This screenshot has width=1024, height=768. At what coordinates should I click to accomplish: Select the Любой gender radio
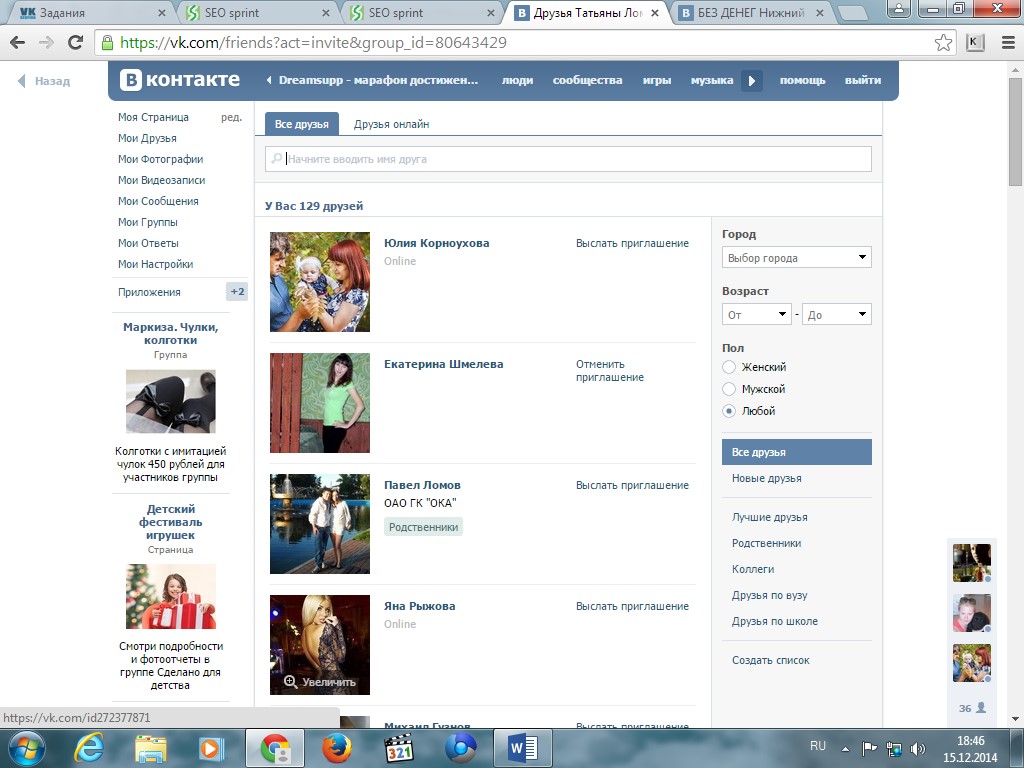point(729,411)
